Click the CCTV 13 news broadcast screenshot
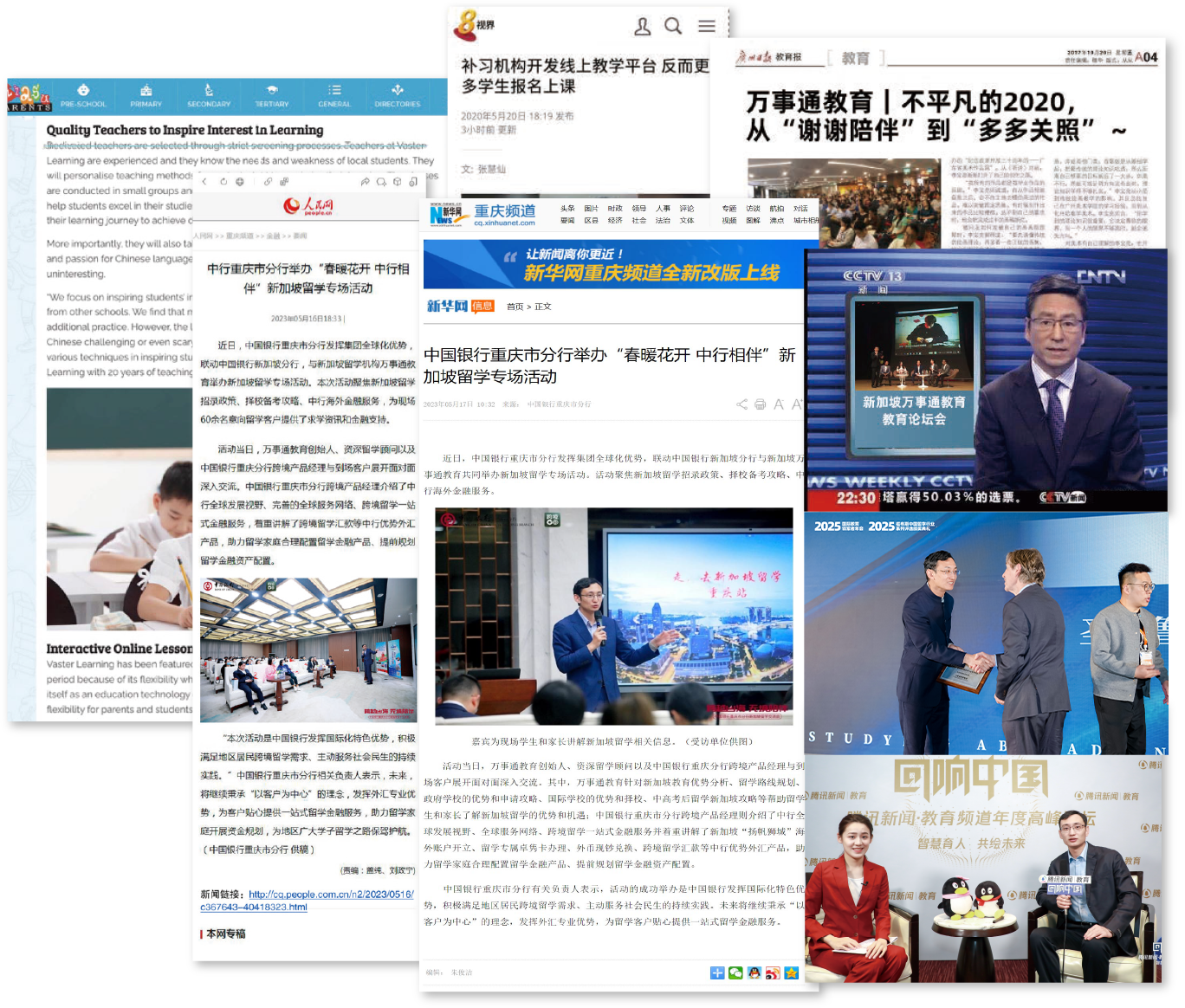The image size is (1185, 1008). click(x=987, y=380)
